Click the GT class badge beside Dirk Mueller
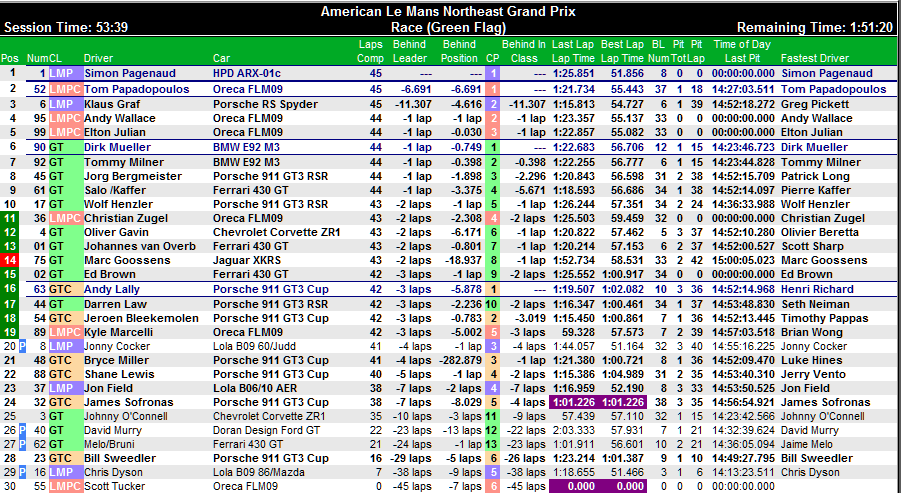Image resolution: width=901 pixels, height=493 pixels. tap(63, 147)
